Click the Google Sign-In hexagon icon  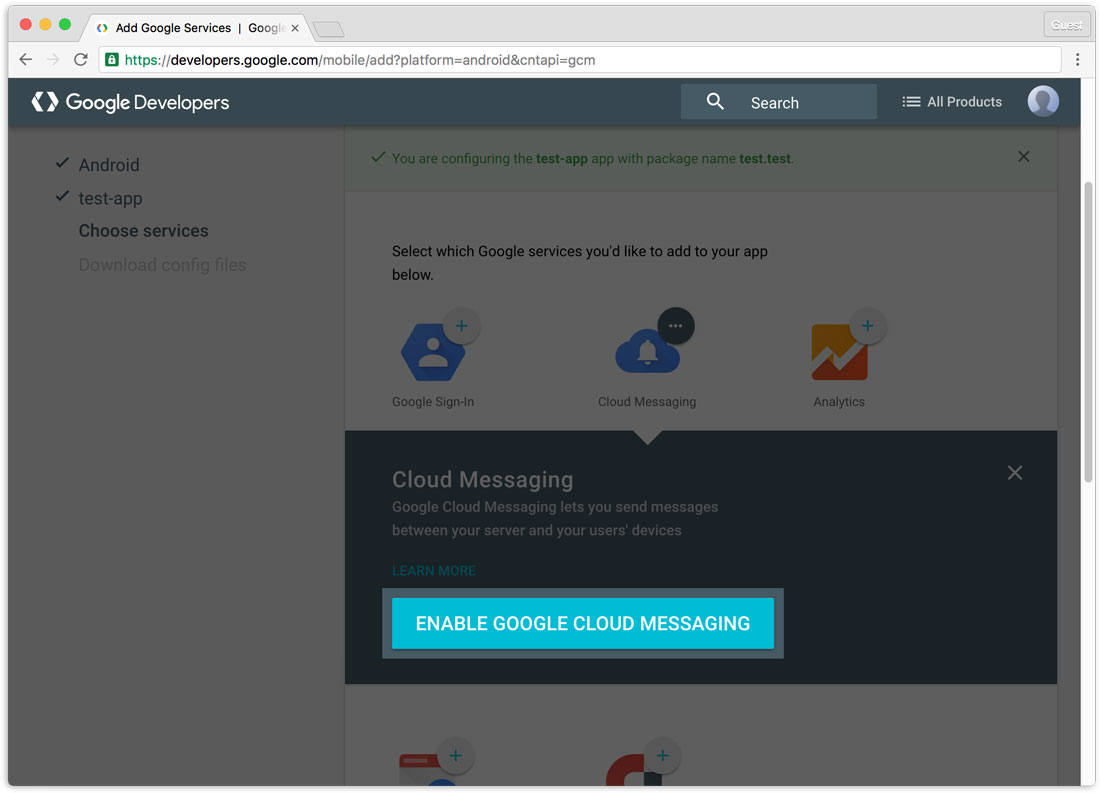pyautogui.click(x=433, y=352)
